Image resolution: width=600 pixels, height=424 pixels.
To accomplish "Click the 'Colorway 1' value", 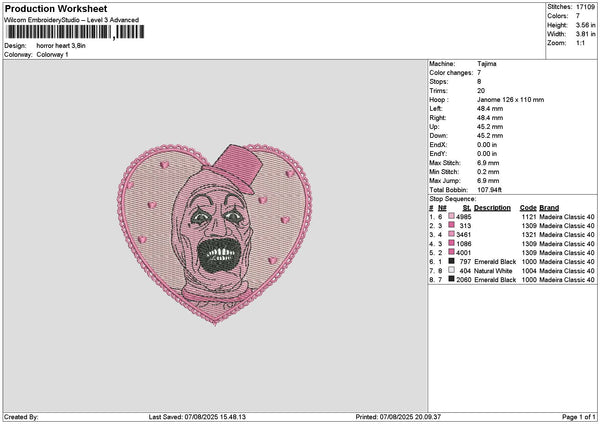I will coord(52,55).
